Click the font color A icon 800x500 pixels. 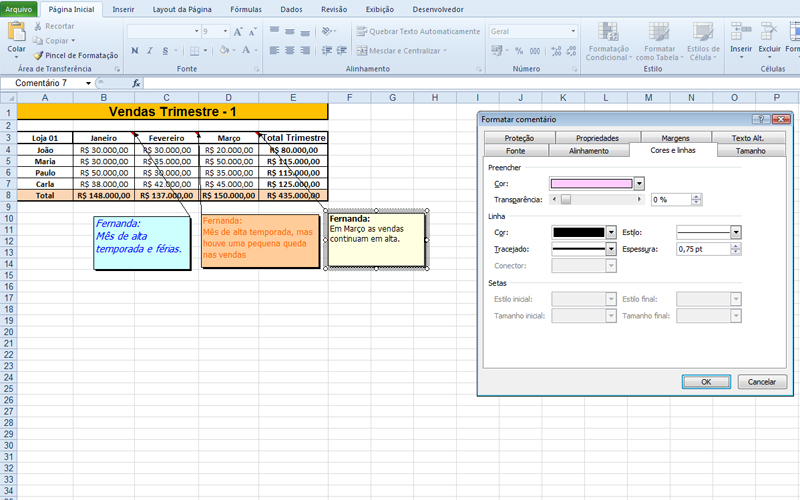pos(246,50)
